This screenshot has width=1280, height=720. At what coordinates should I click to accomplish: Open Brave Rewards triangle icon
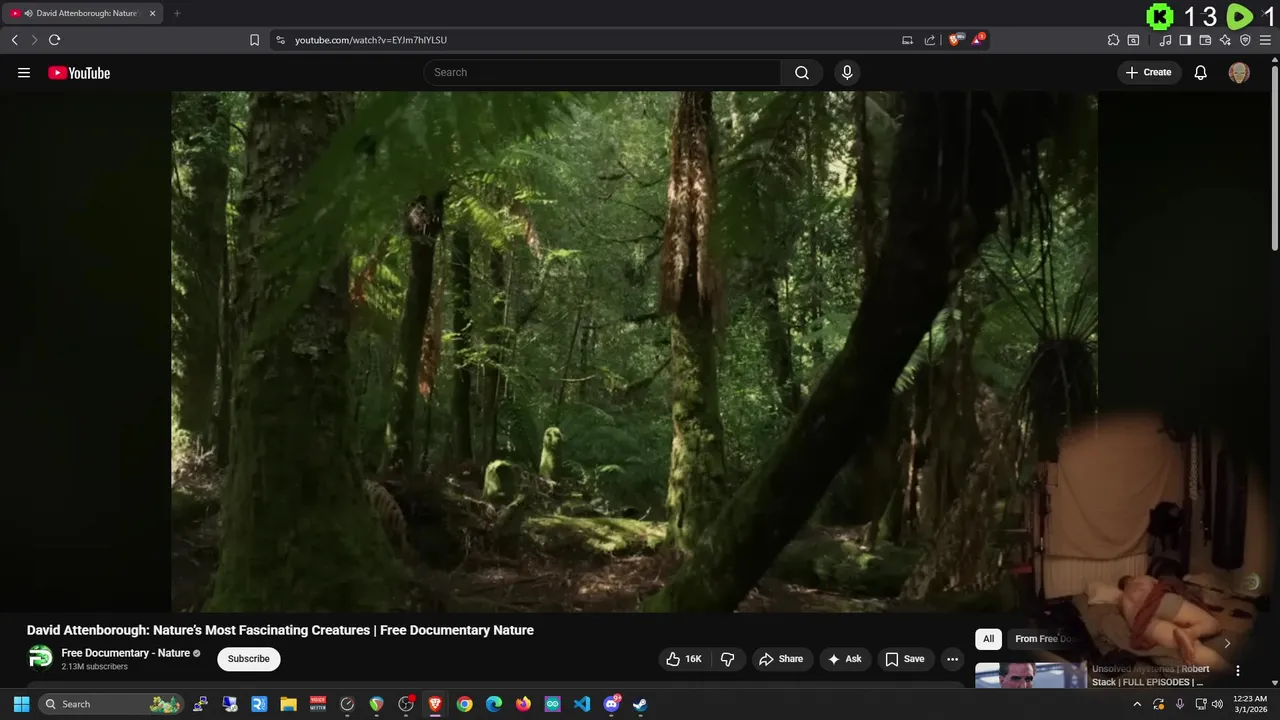(x=978, y=40)
